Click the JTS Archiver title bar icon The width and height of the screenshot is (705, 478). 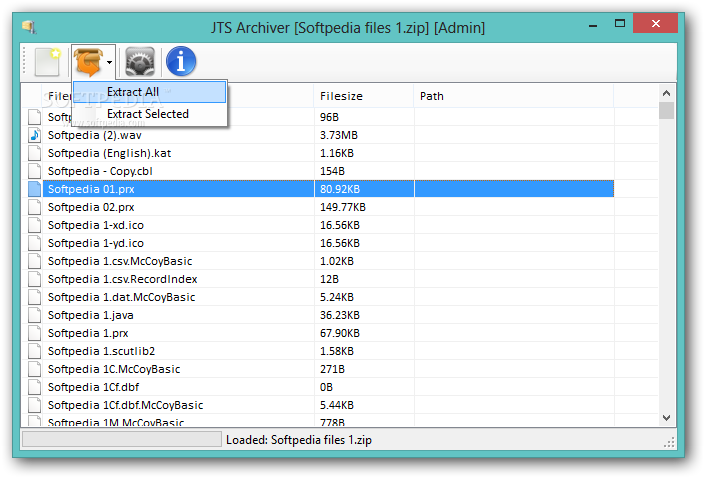29,27
